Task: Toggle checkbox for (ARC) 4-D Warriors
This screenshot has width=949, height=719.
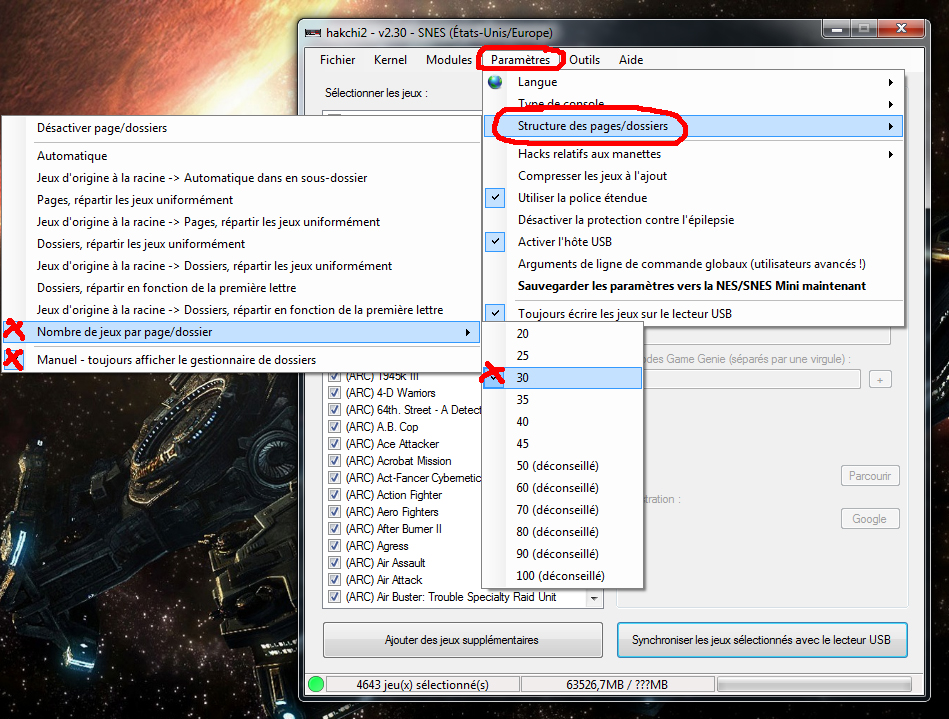Action: tap(334, 393)
